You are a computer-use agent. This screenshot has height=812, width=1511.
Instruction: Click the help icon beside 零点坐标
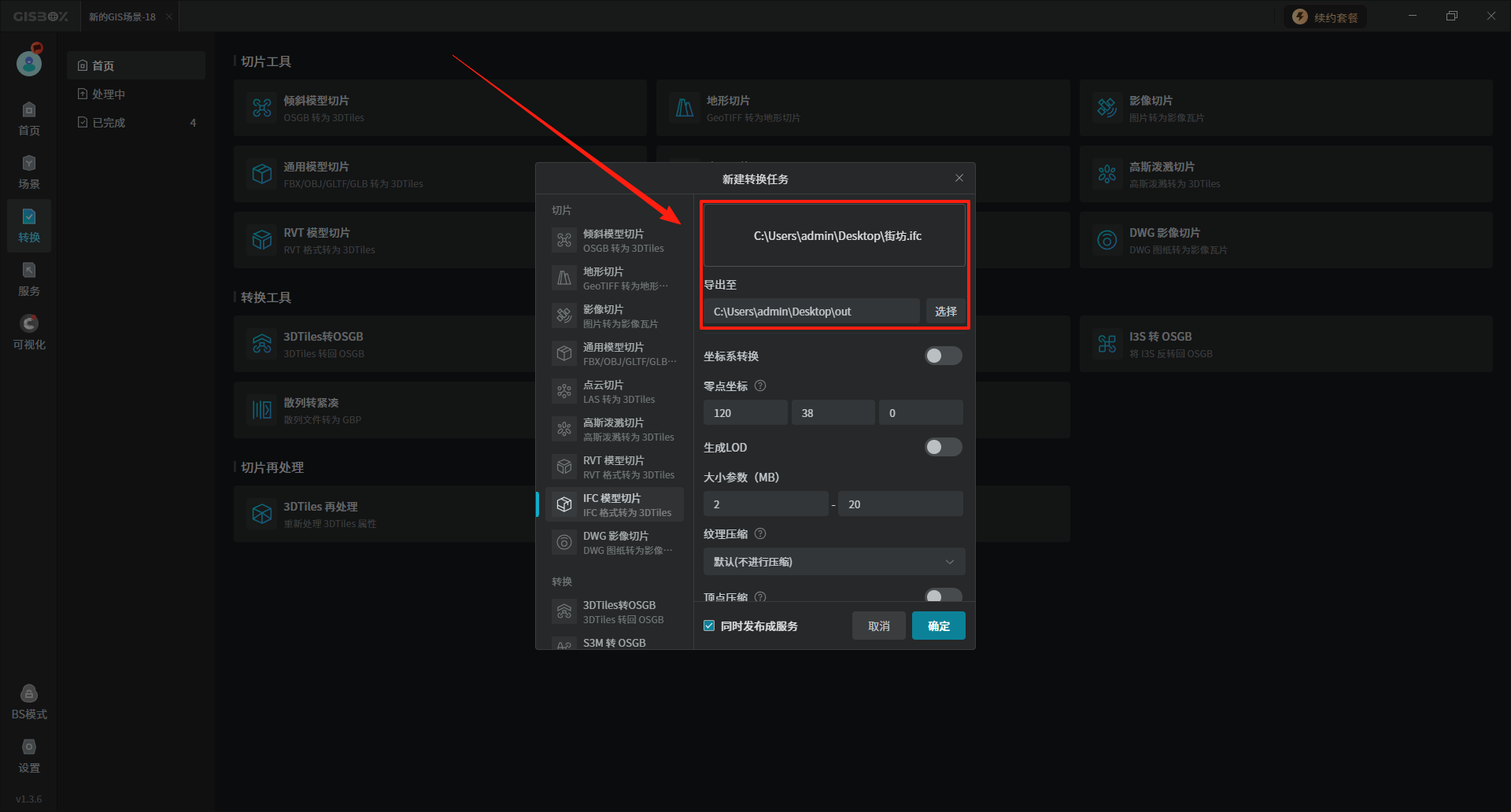(x=760, y=386)
